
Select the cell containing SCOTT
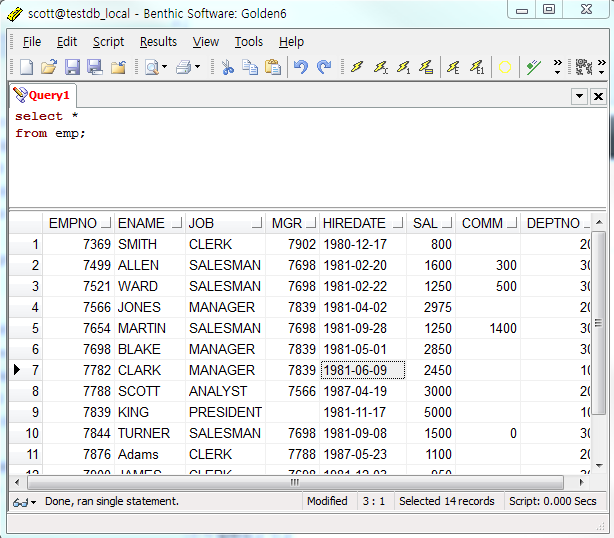click(x=138, y=391)
